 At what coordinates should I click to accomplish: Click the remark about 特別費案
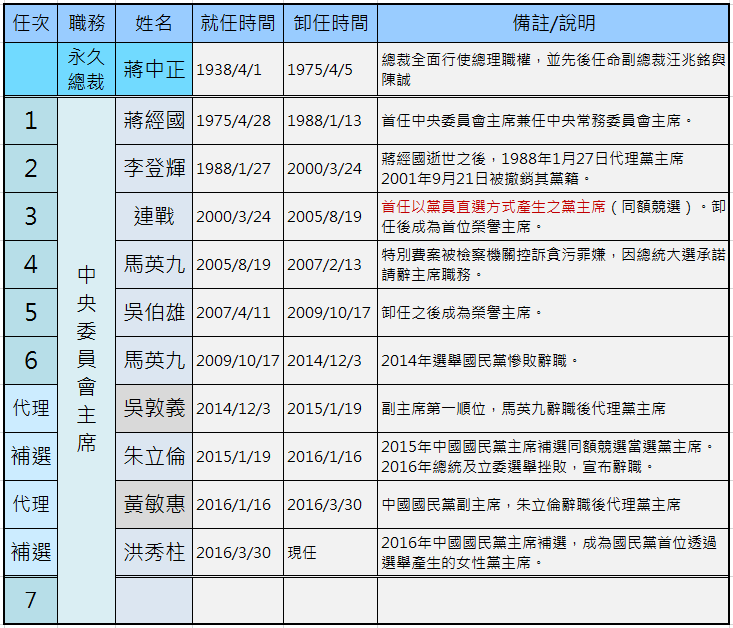click(x=553, y=265)
